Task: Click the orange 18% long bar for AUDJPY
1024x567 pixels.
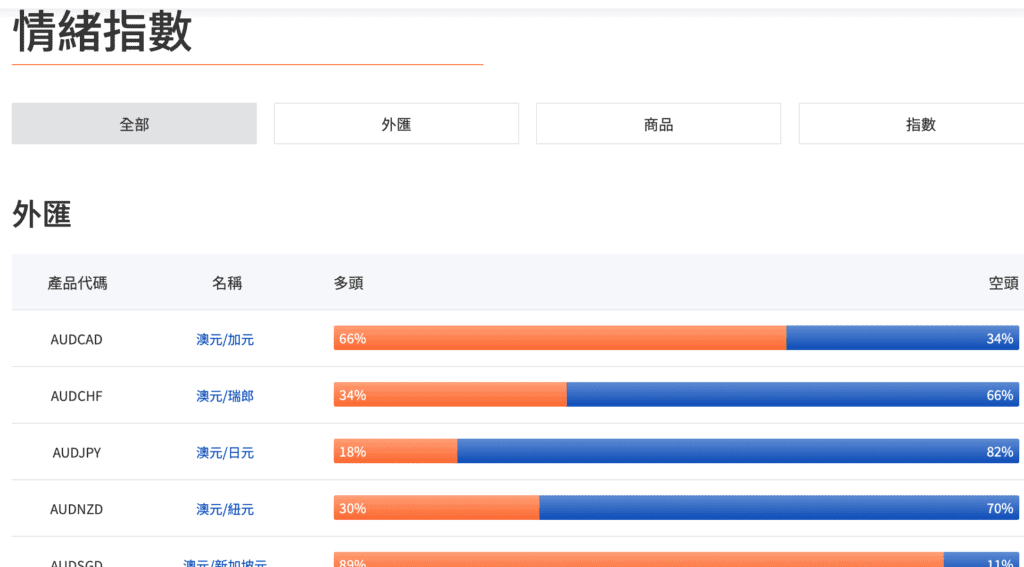Action: point(395,451)
